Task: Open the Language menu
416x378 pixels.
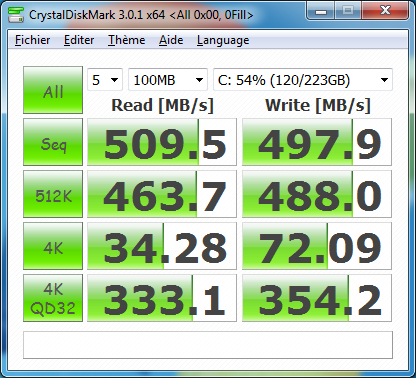Action: click(223, 40)
